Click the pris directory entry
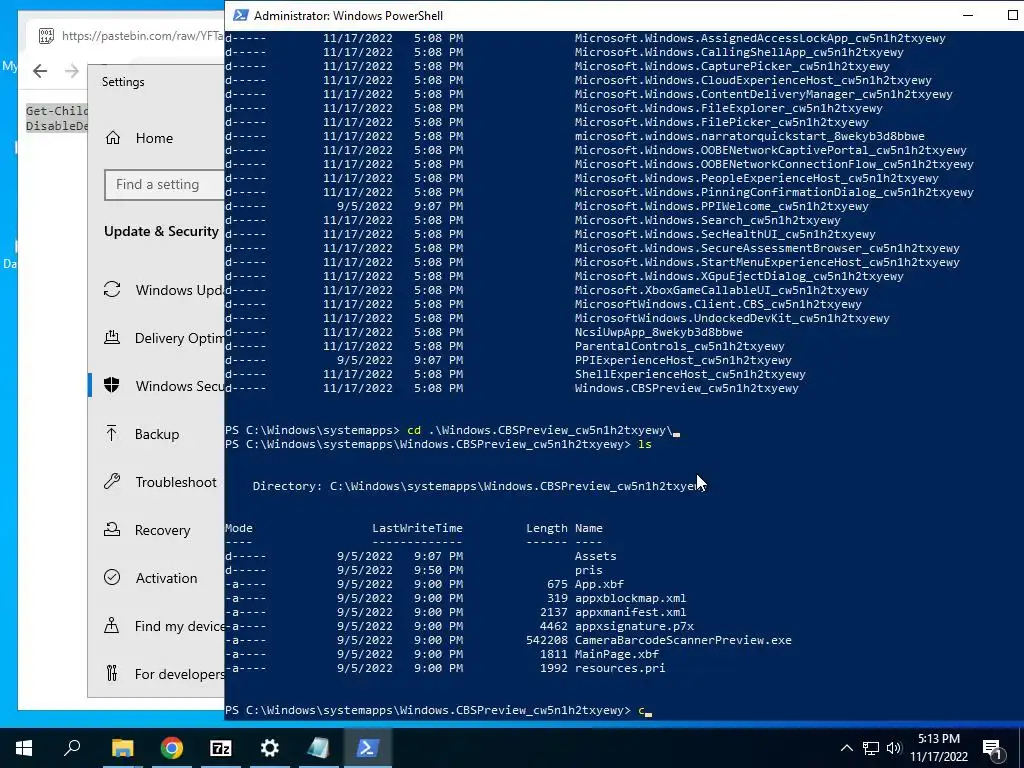Screen dimensions: 1024x768 (x=588, y=570)
